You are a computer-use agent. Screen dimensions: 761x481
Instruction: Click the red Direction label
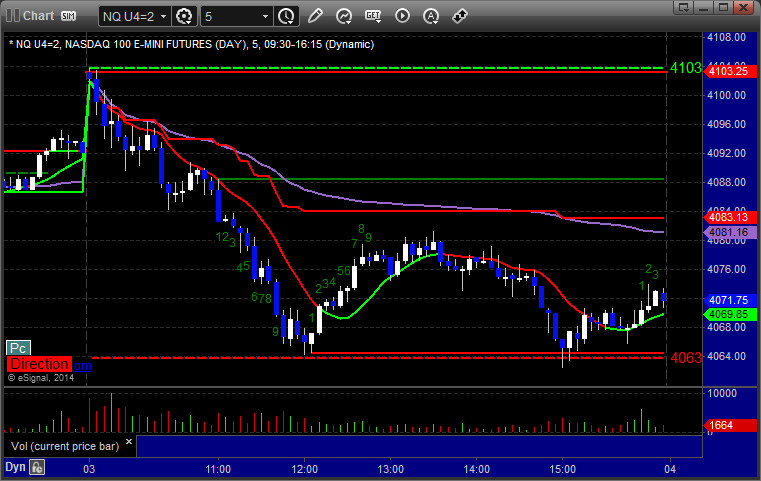coord(39,364)
